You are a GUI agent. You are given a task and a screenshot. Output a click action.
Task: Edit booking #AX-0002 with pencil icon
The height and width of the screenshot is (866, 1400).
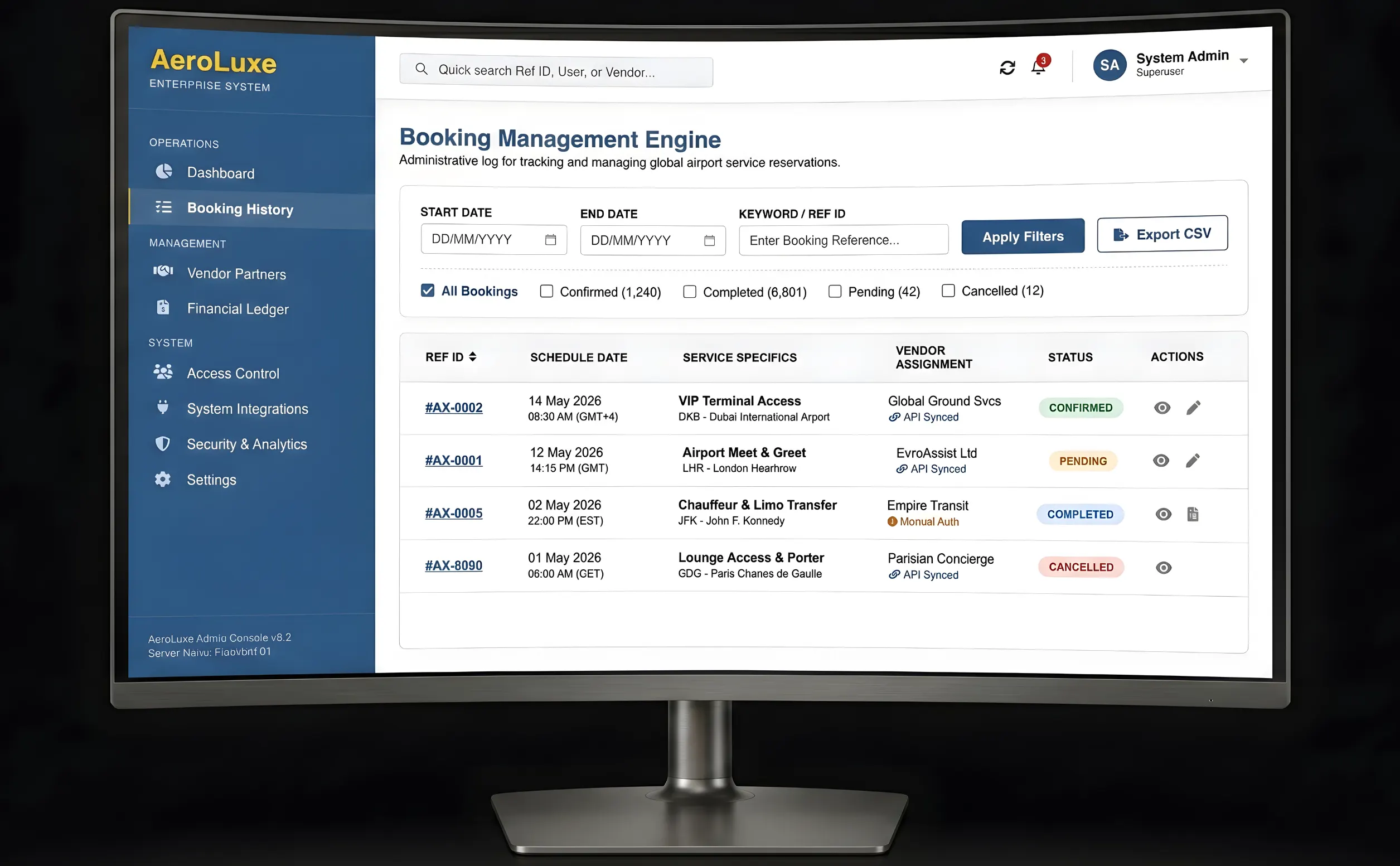[1193, 408]
